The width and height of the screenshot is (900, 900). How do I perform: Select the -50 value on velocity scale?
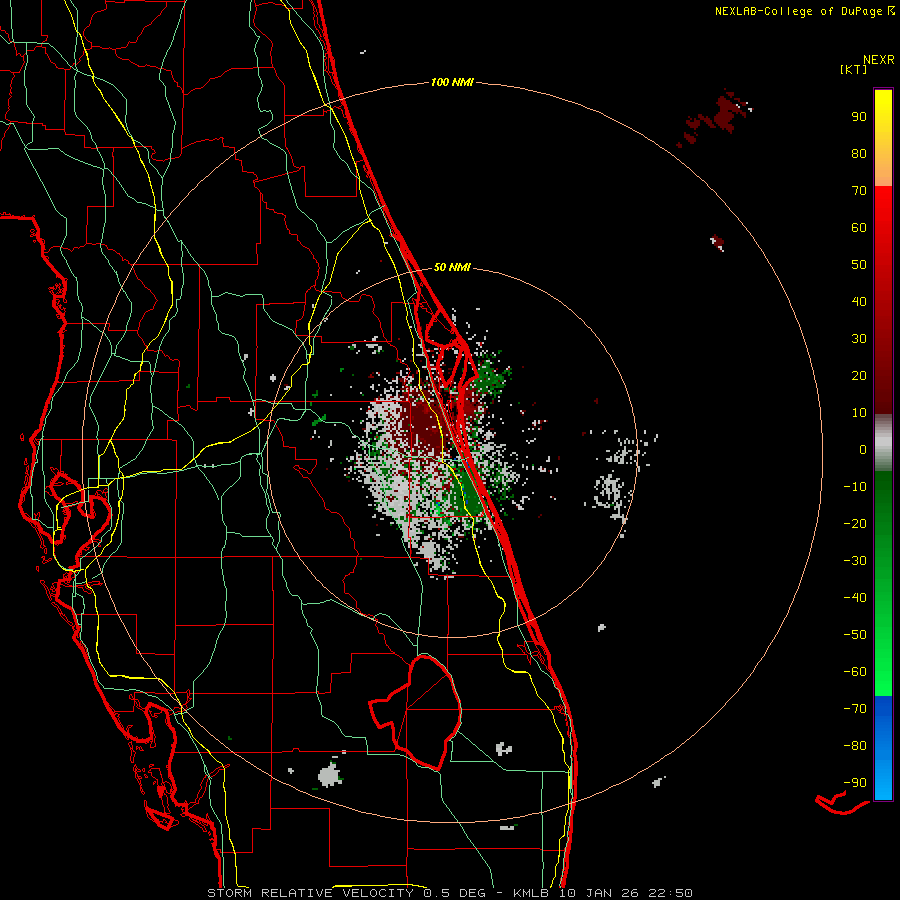855,635
